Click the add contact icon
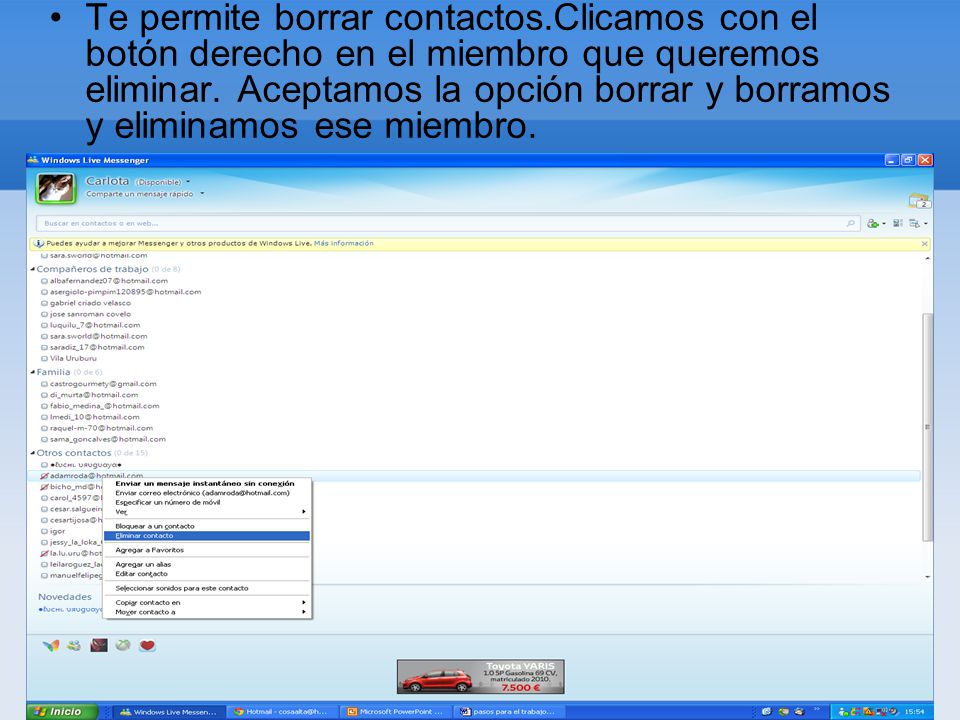Screen dimensions: 960x720 [x=872, y=223]
